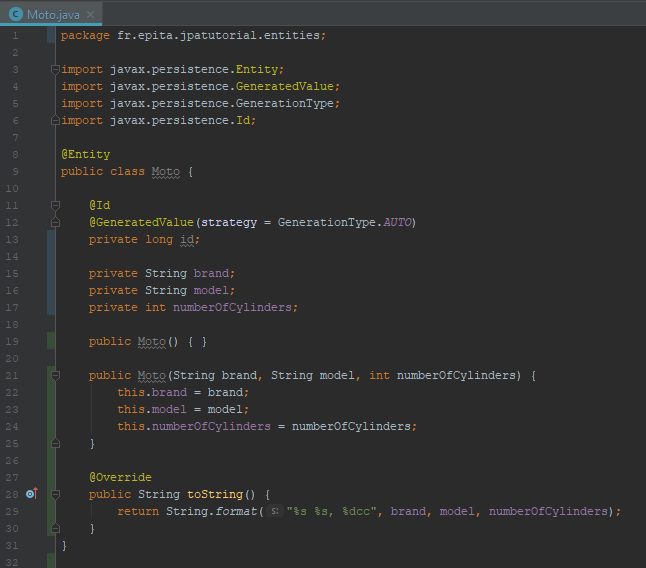Click the @Override annotation

[x=120, y=477]
